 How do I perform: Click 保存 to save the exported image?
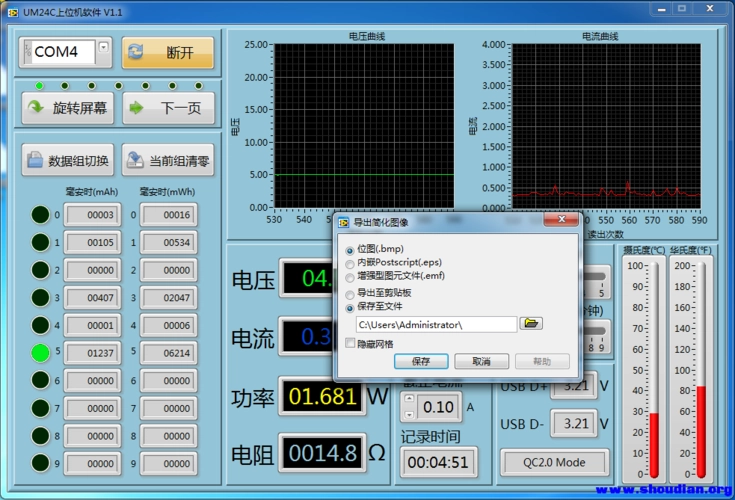421,361
